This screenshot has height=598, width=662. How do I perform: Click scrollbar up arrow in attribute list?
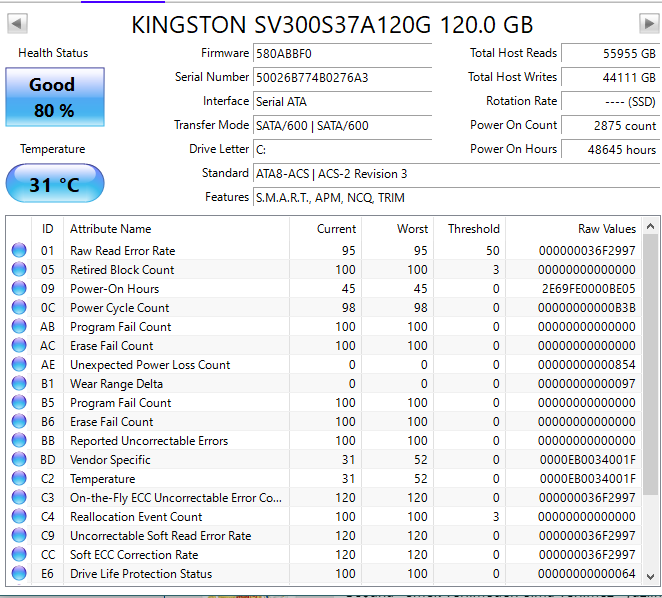coord(650,227)
